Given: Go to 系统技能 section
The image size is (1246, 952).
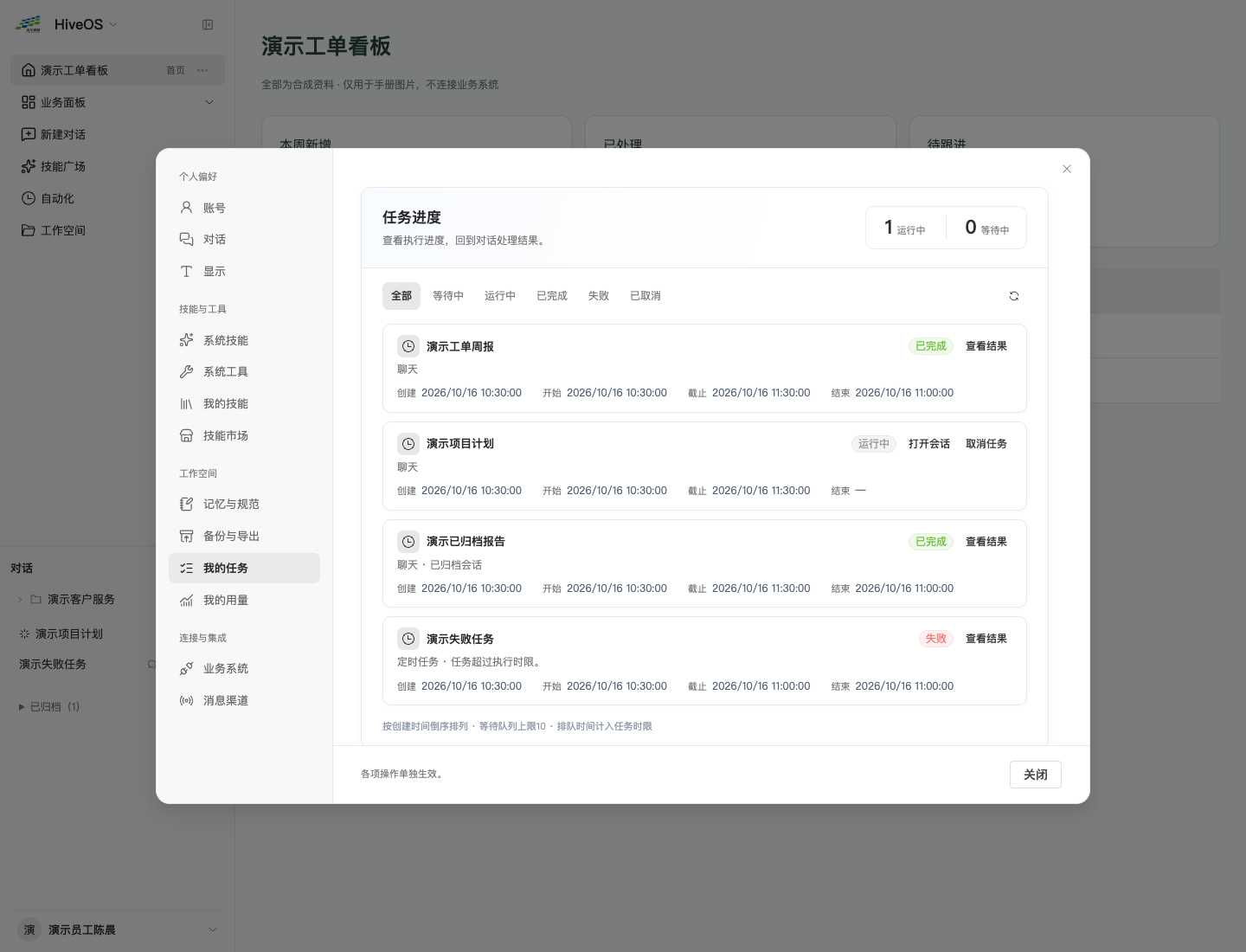Looking at the screenshot, I should 244,340.
